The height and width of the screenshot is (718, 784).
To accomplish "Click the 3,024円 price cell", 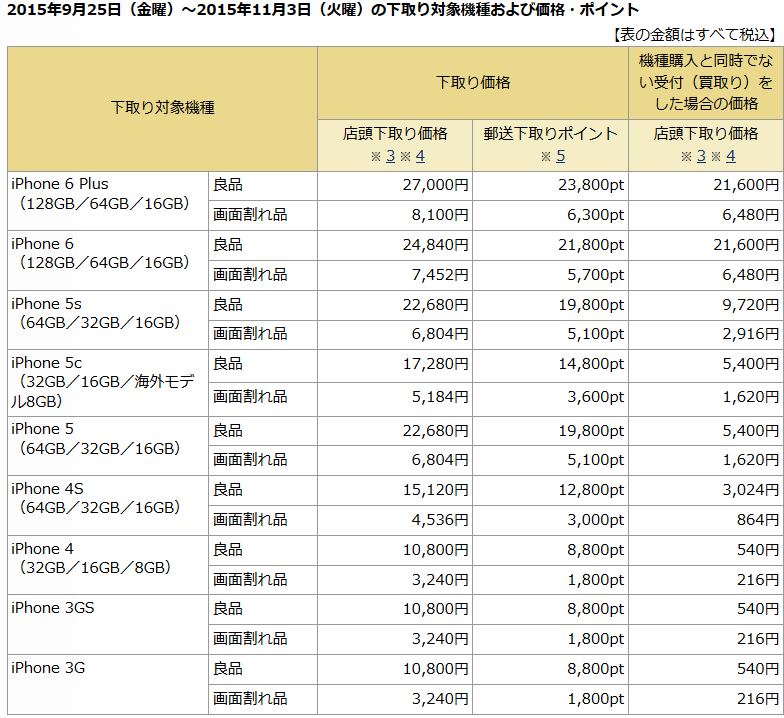I will (x=706, y=490).
